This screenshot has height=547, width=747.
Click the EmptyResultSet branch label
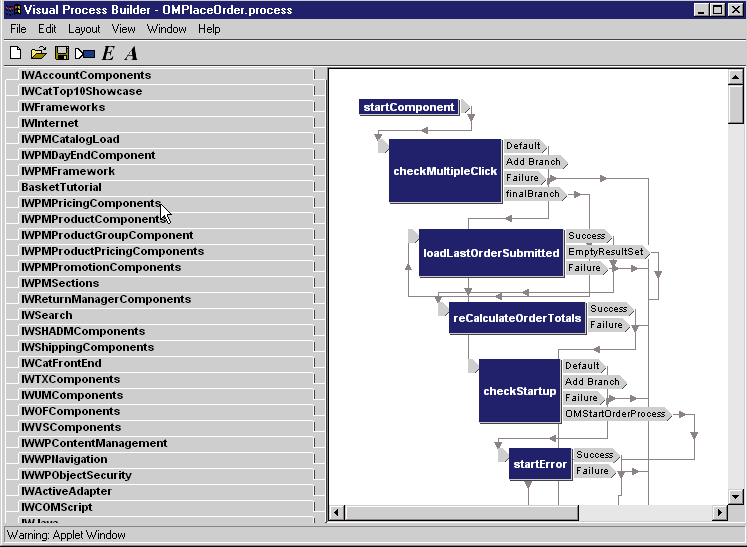point(606,252)
